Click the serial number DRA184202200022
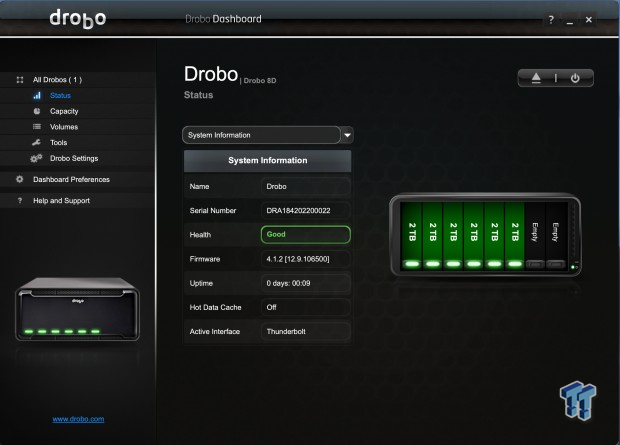Viewport: 620px width, 445px height. pos(305,210)
